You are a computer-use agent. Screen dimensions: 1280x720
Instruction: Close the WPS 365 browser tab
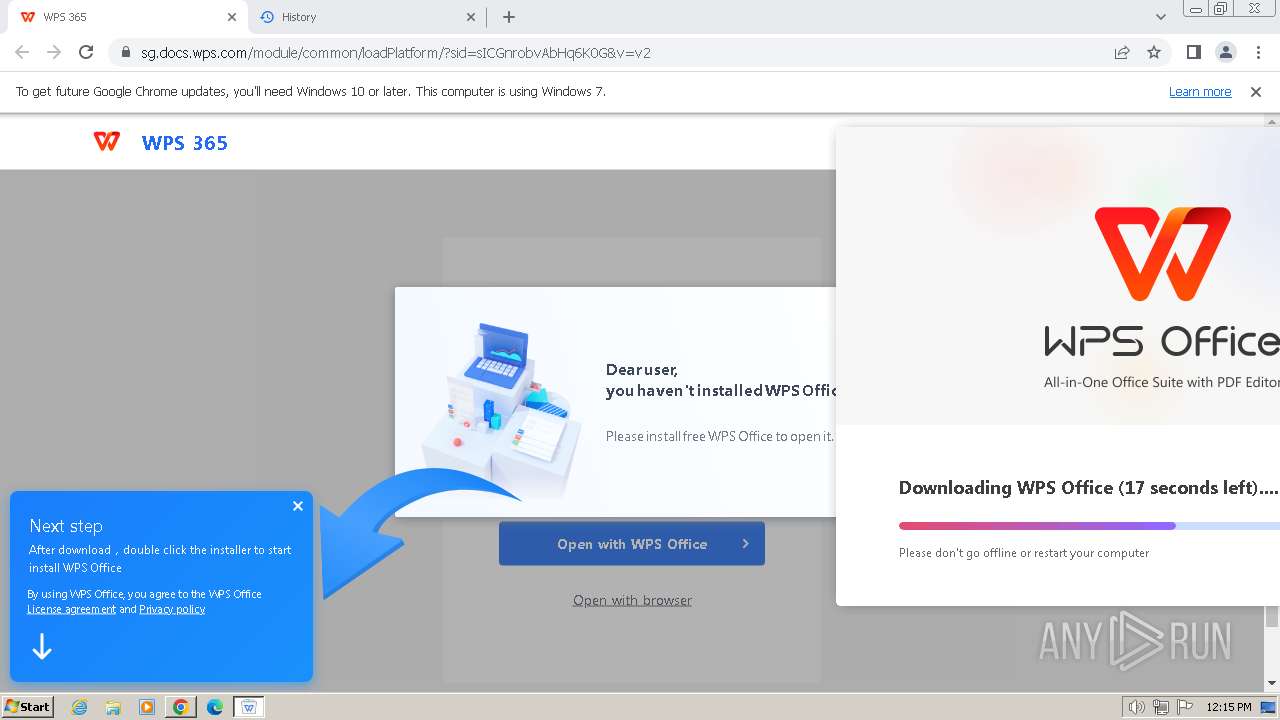232,17
